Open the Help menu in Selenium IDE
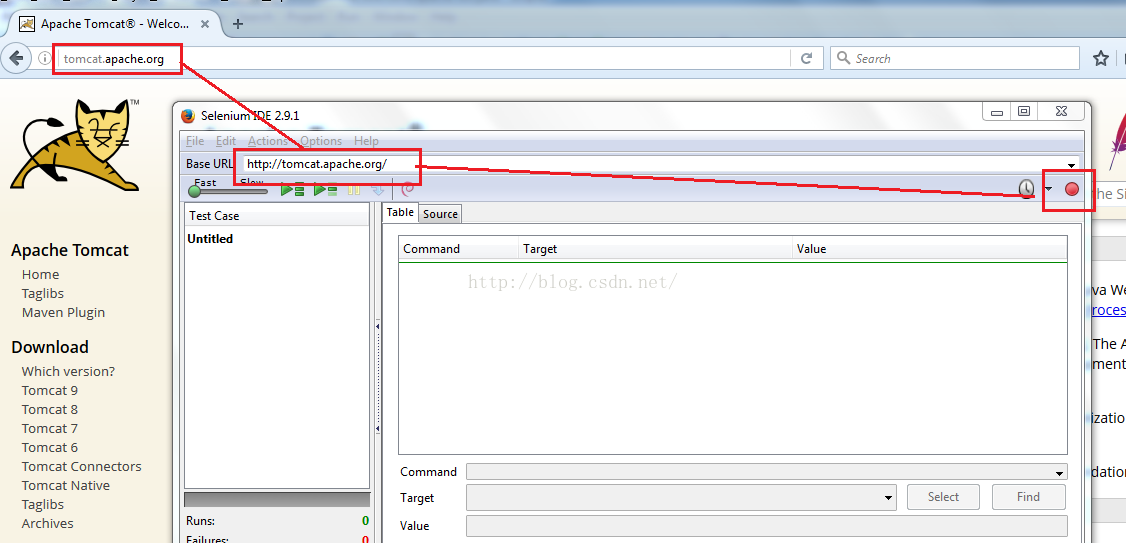The width and height of the screenshot is (1126, 543). (366, 141)
